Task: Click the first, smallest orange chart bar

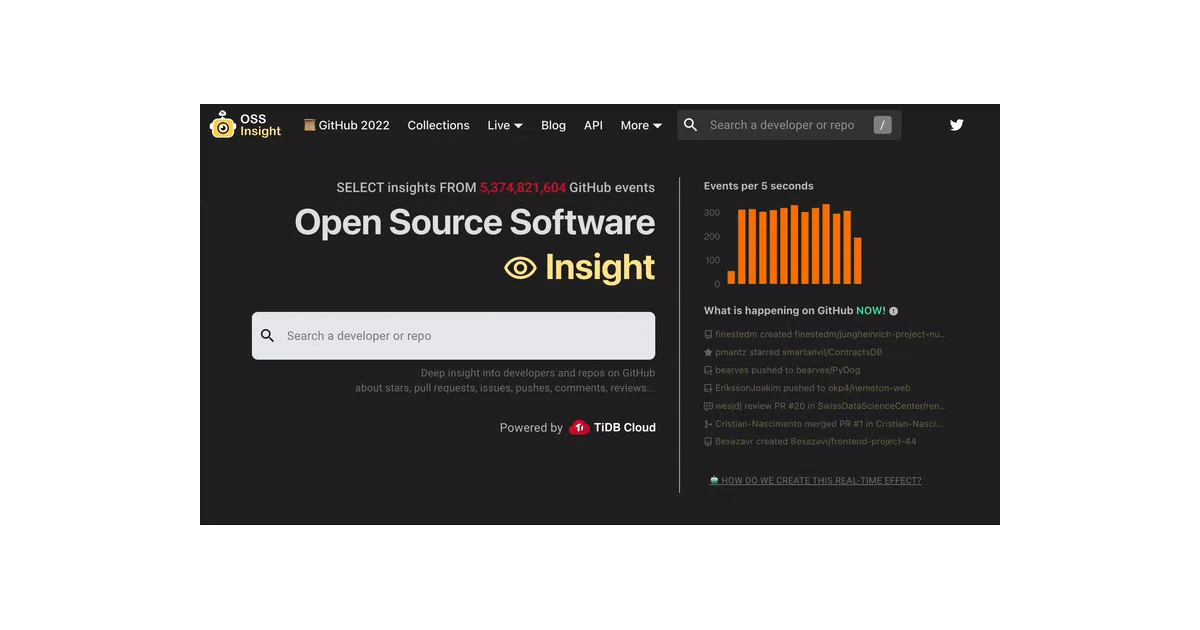Action: coord(731,277)
